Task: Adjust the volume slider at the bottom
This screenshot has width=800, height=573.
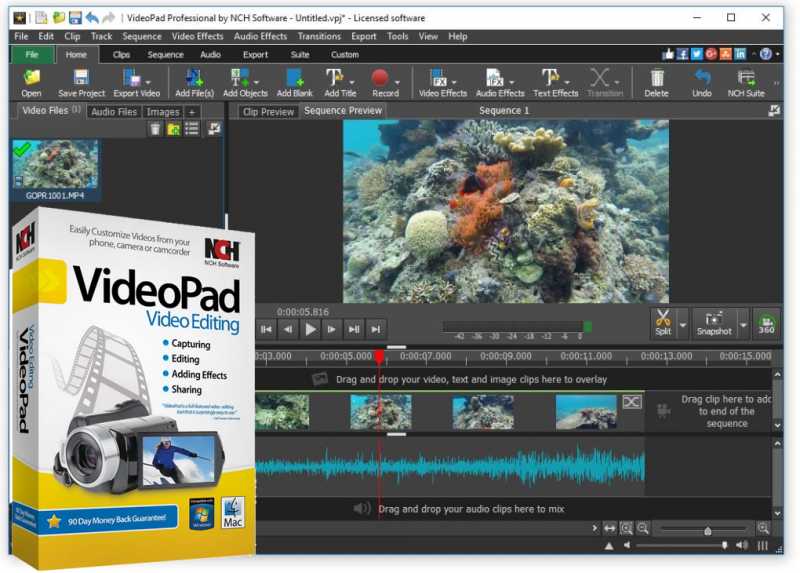Action: coord(724,545)
